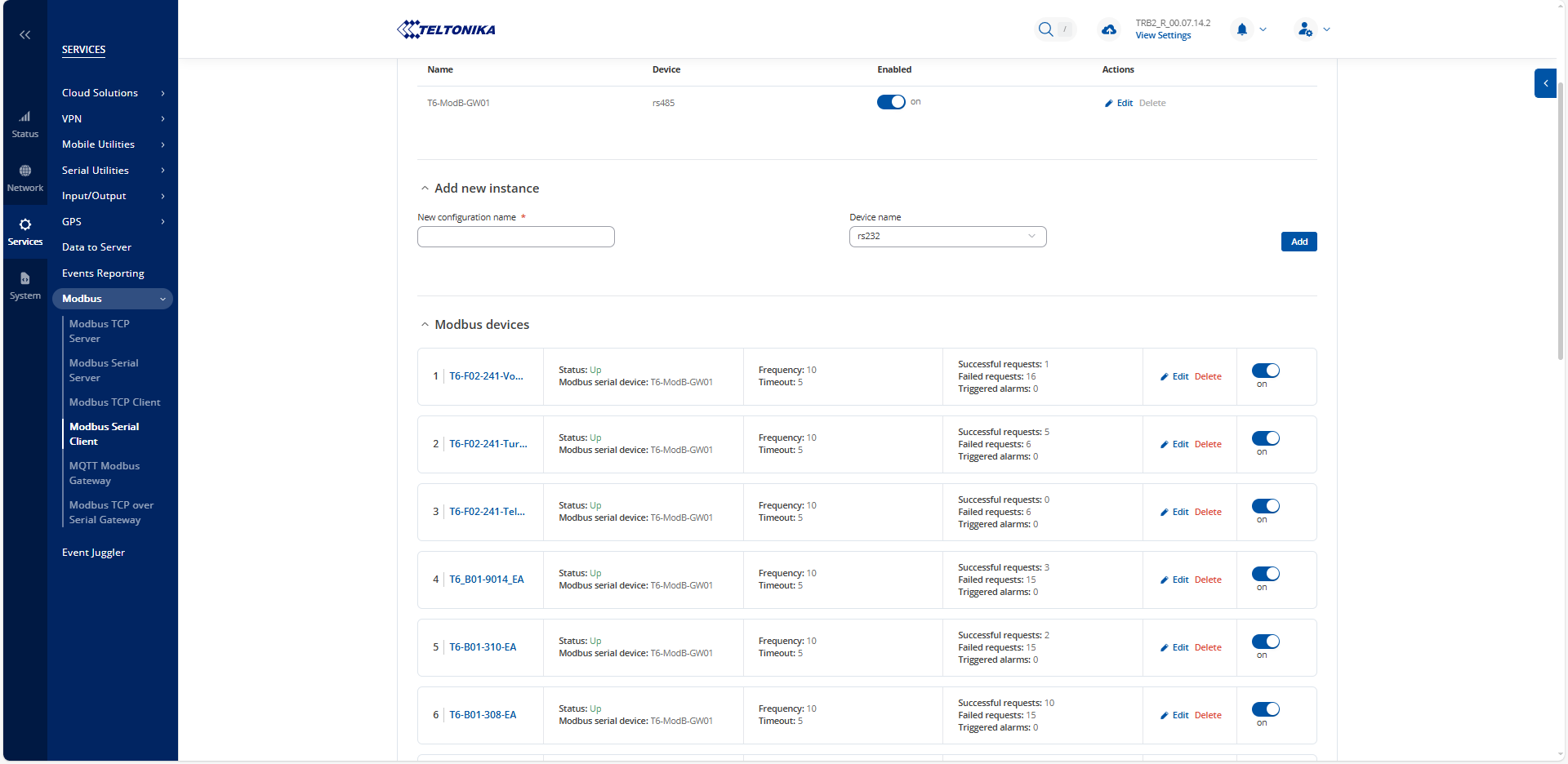Collapse the Modbus devices section
This screenshot has width=1568, height=764.
[x=425, y=325]
